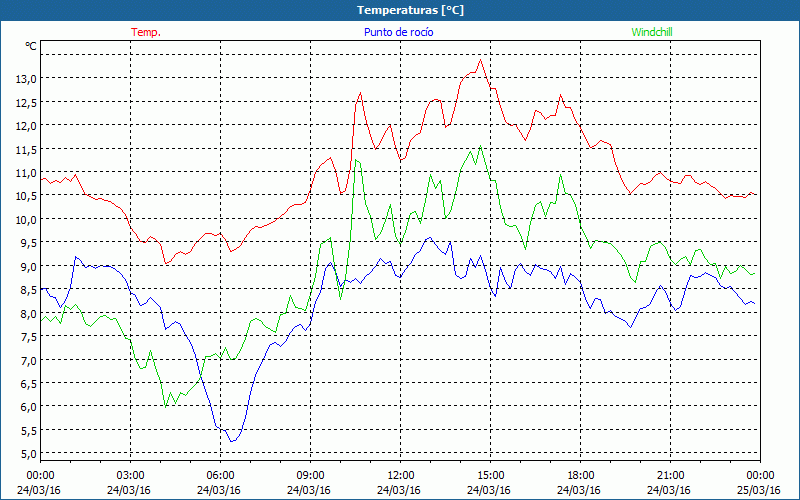This screenshot has height=500, width=800.
Task: Click the 06:00 time axis label
Action: pyautogui.click(x=220, y=476)
